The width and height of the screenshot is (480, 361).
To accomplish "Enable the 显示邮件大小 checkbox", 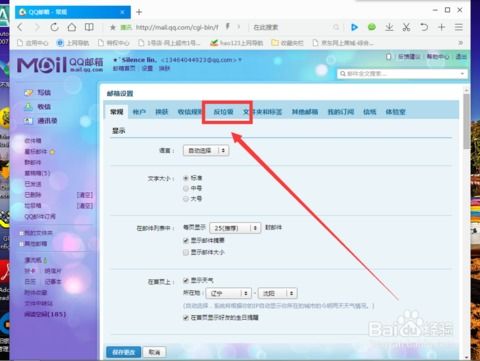I will point(186,252).
